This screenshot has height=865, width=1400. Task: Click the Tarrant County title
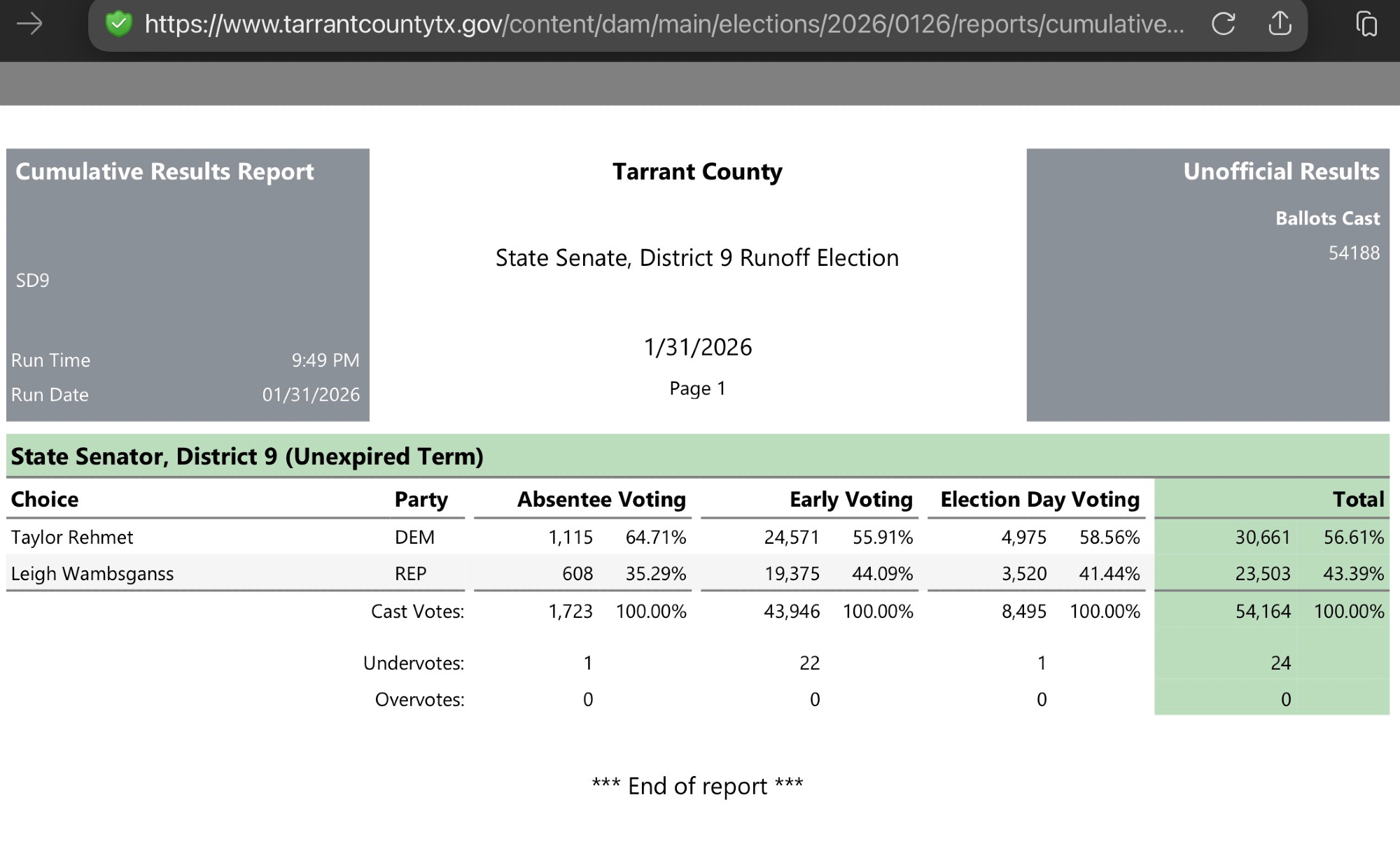[697, 171]
